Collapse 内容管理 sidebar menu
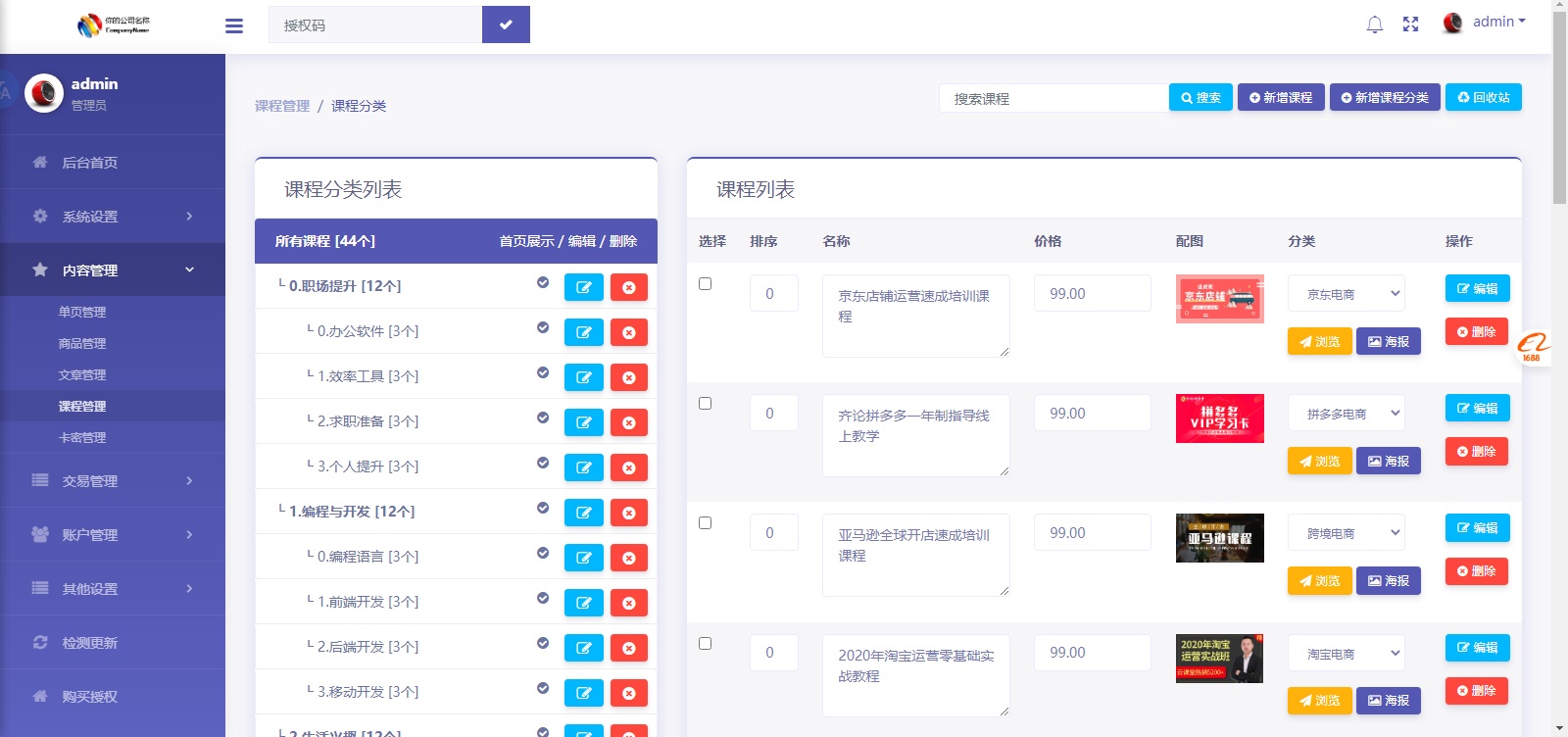This screenshot has width=1568, height=737. click(113, 270)
